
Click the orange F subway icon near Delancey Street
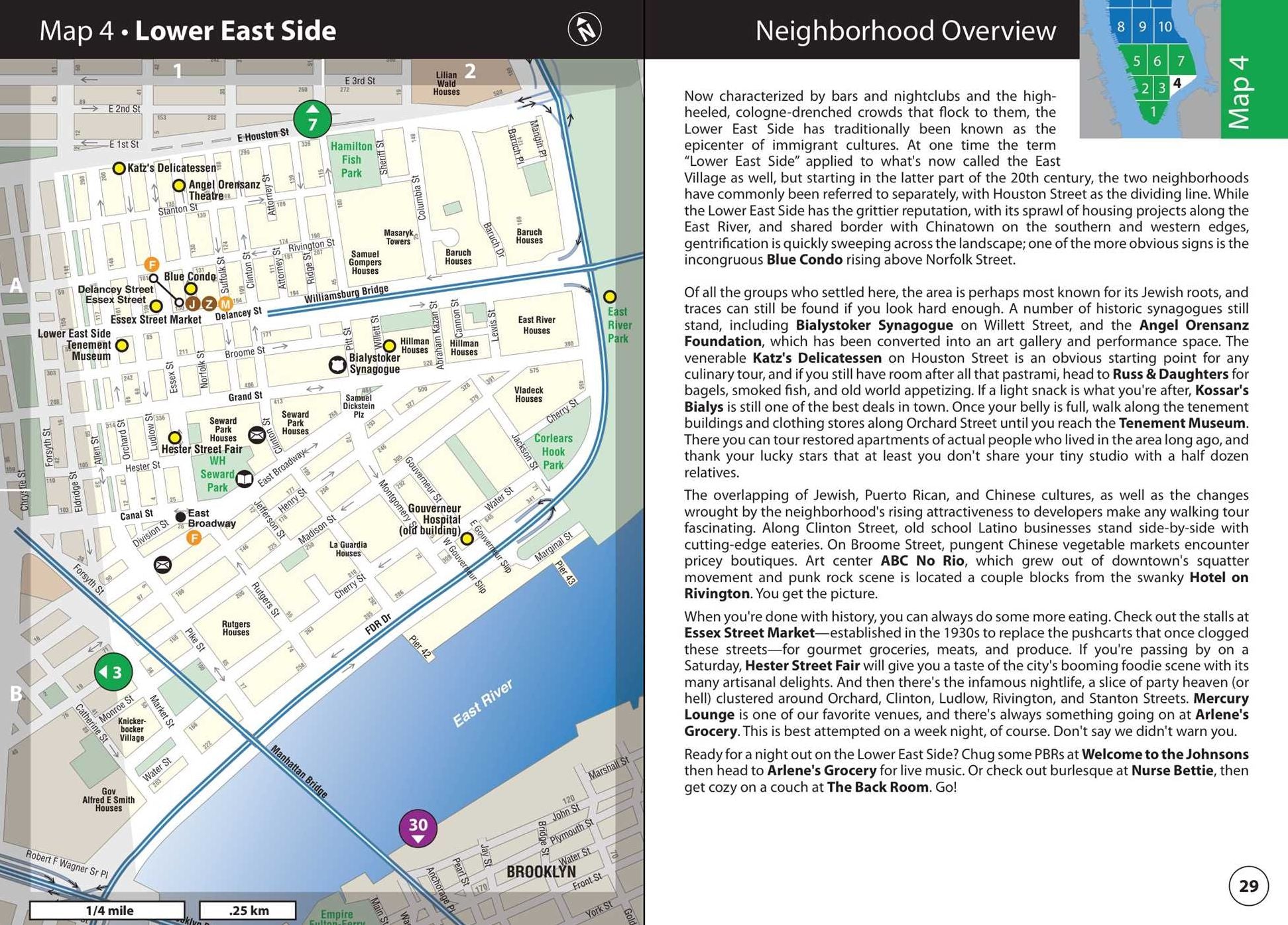click(x=152, y=264)
